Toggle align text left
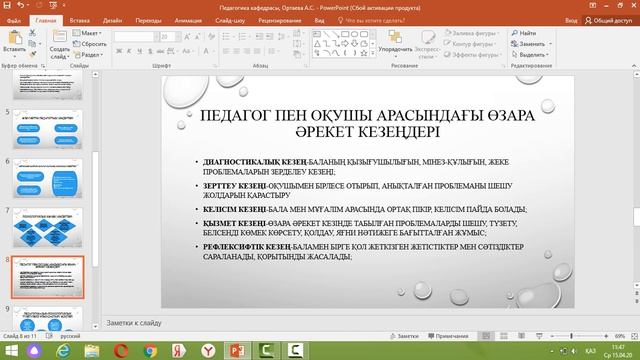The height and width of the screenshot is (360, 640). click(x=226, y=51)
